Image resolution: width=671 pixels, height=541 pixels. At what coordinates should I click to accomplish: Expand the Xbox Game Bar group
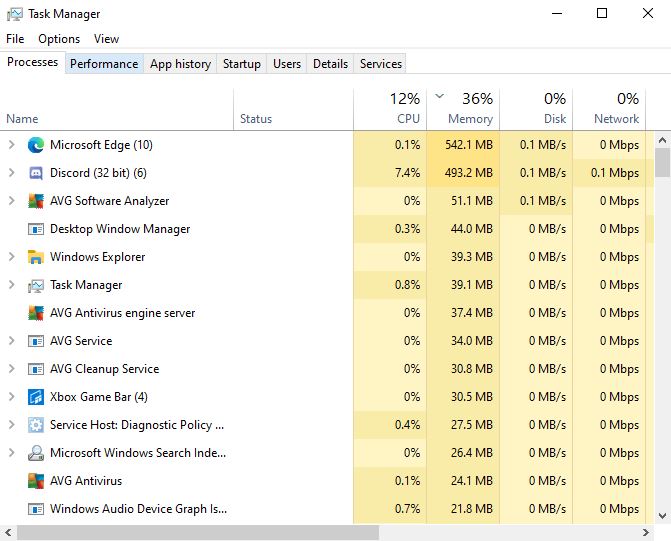(12, 397)
